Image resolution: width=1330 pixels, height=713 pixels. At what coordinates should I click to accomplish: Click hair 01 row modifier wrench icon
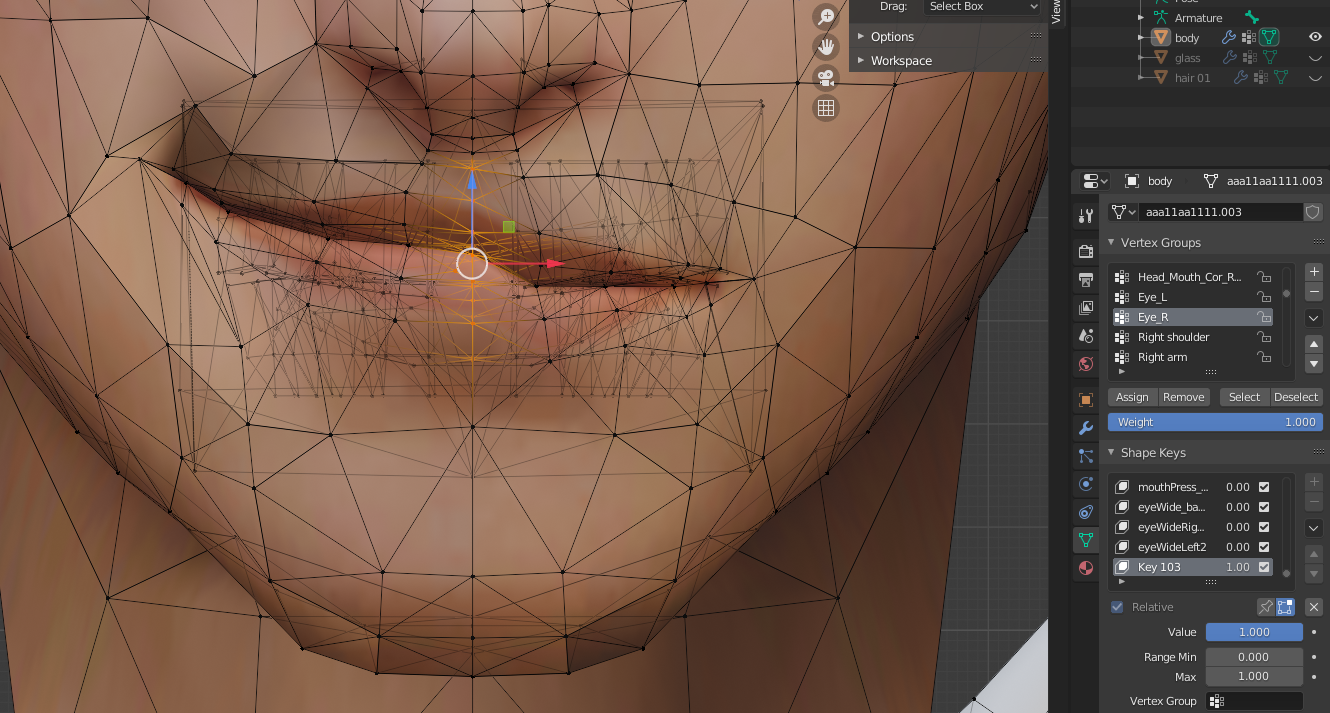(x=1241, y=77)
